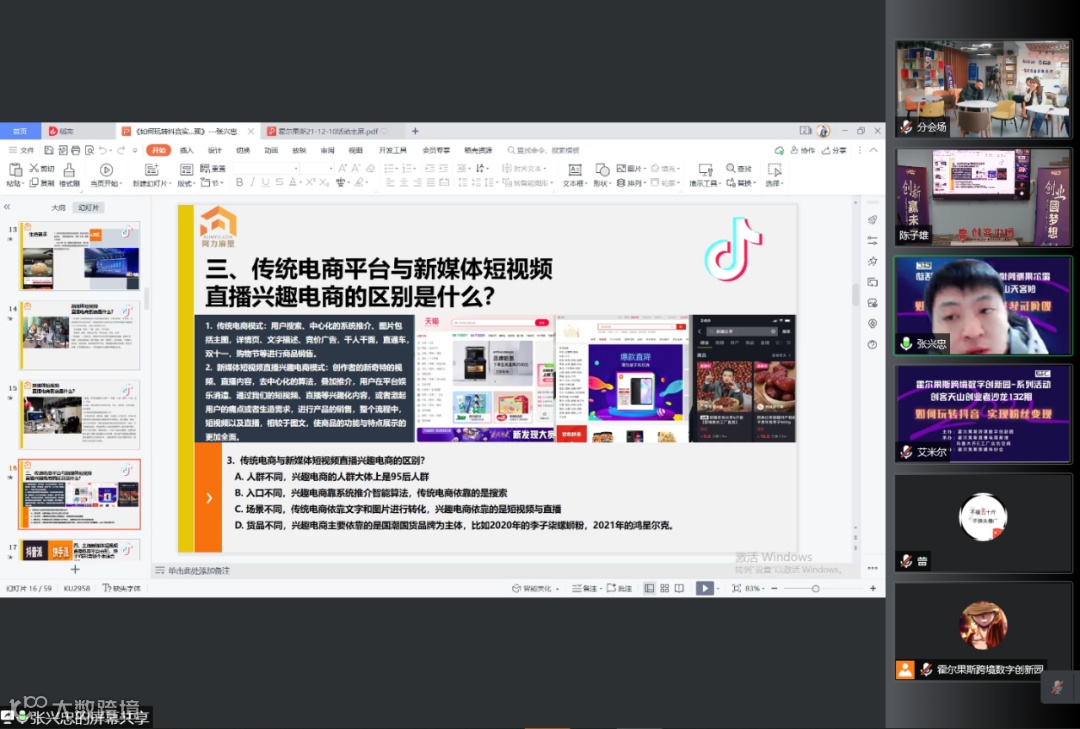
Task: Toggle the Notes (备注) pane button
Action: click(585, 588)
